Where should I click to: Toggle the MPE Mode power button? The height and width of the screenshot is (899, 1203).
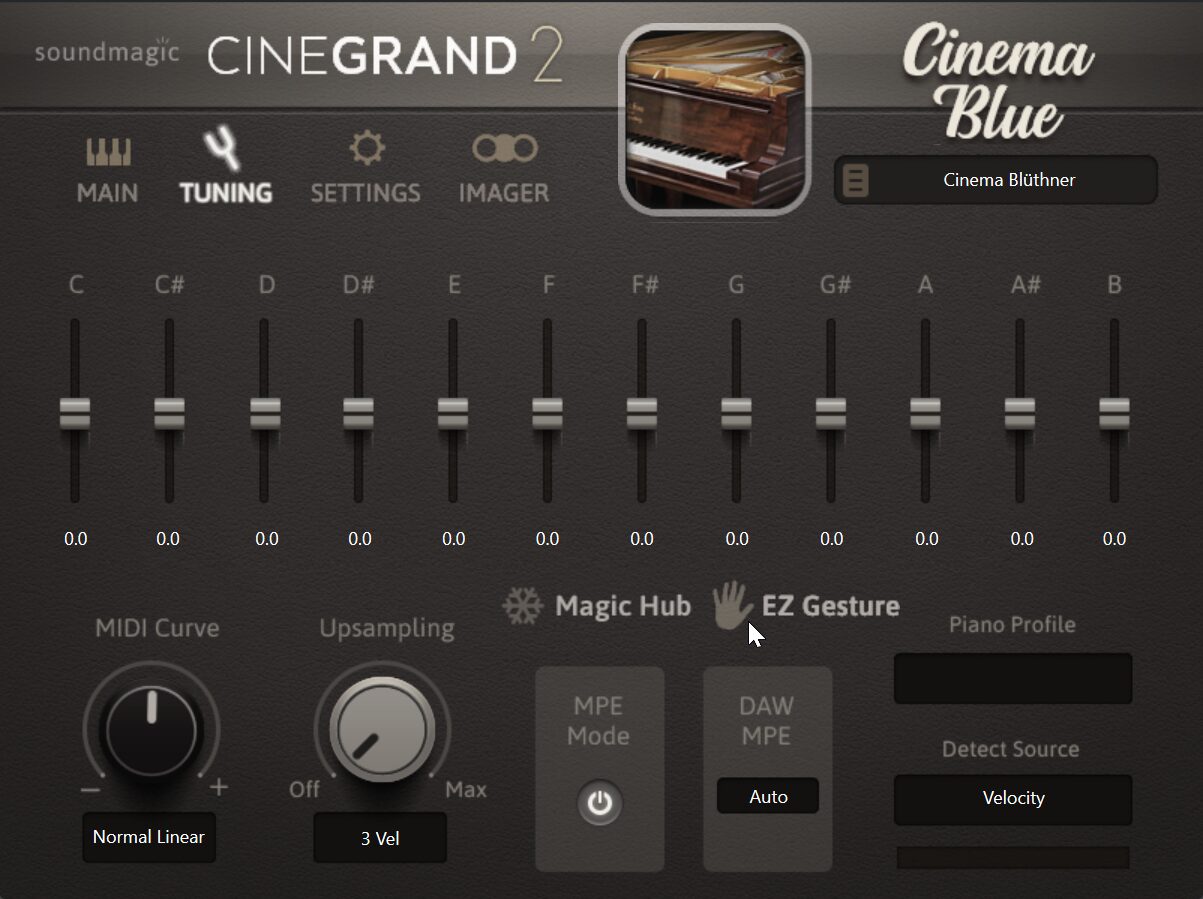tap(599, 803)
